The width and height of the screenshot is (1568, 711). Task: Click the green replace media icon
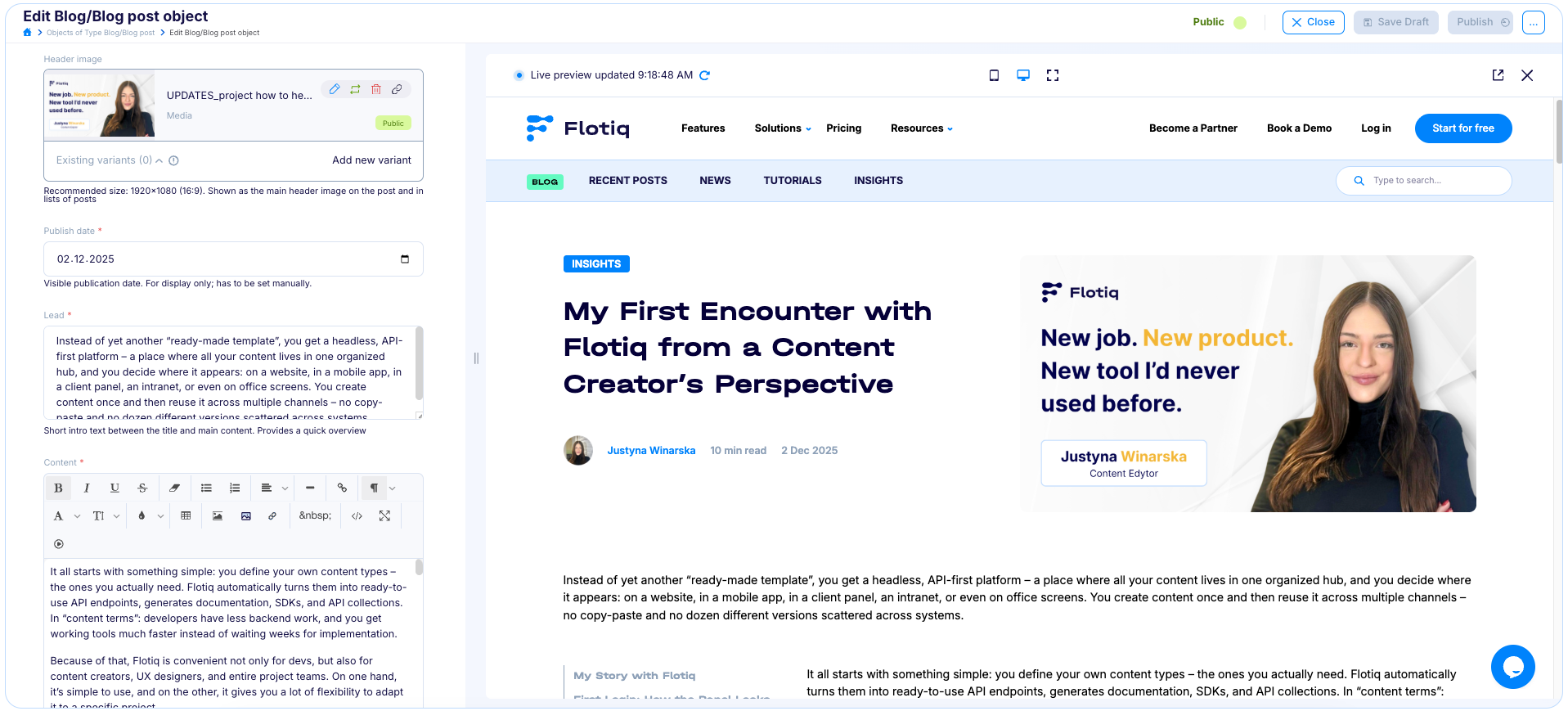tap(355, 89)
